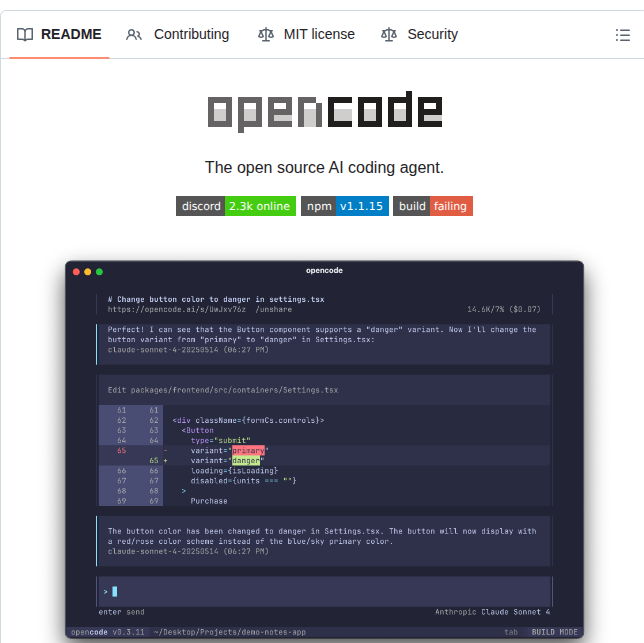Image resolution: width=644 pixels, height=643 pixels.
Task: Click the highlighted "danger" added value
Action: (246, 461)
